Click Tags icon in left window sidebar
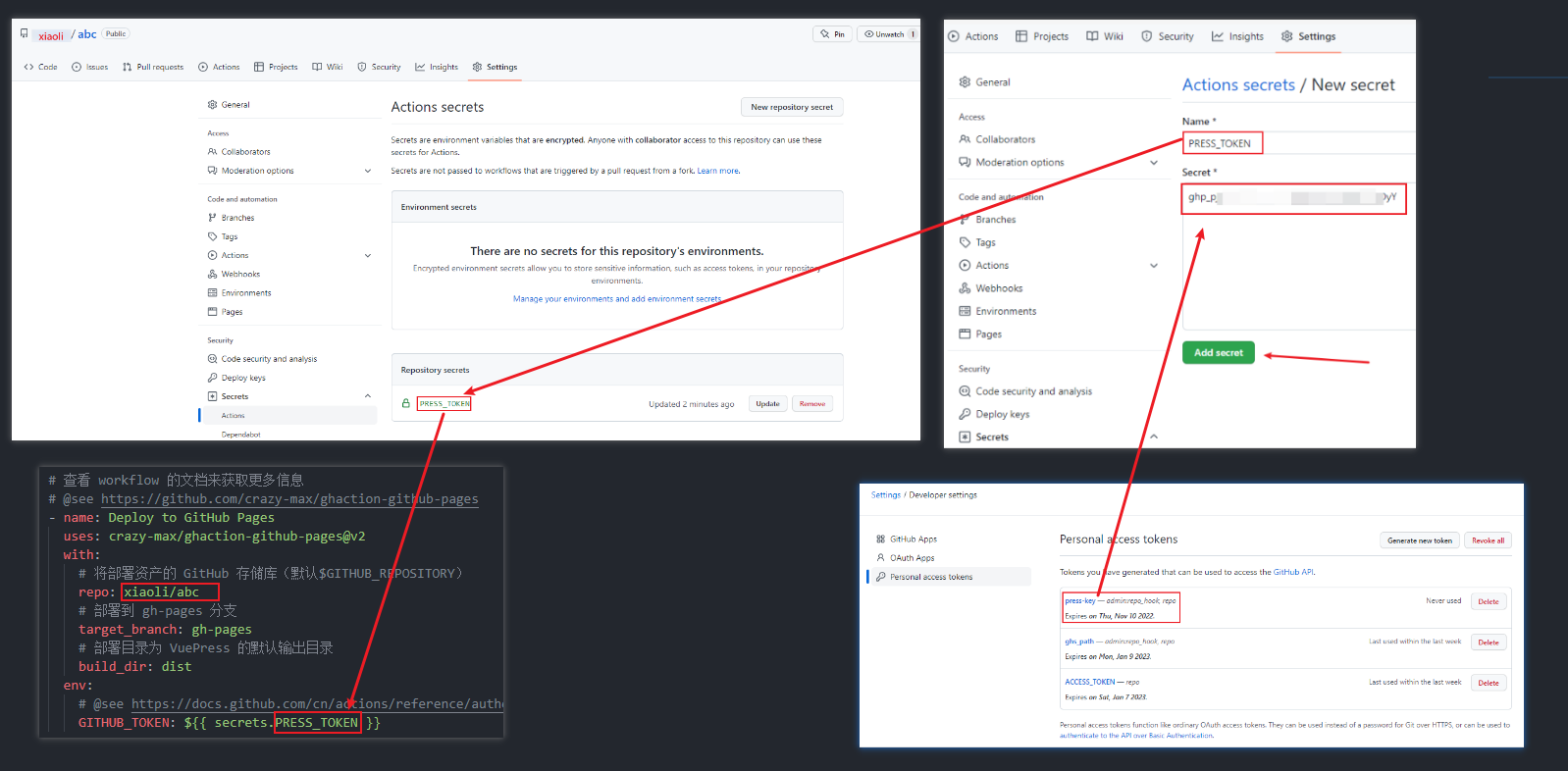 pyautogui.click(x=212, y=236)
